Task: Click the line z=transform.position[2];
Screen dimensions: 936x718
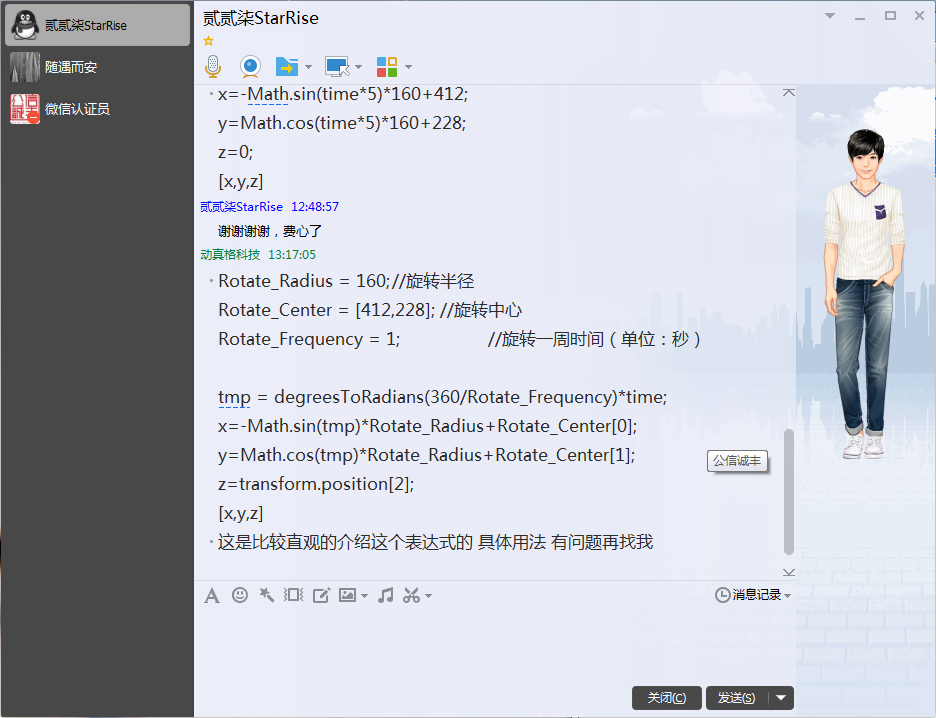Action: [316, 484]
